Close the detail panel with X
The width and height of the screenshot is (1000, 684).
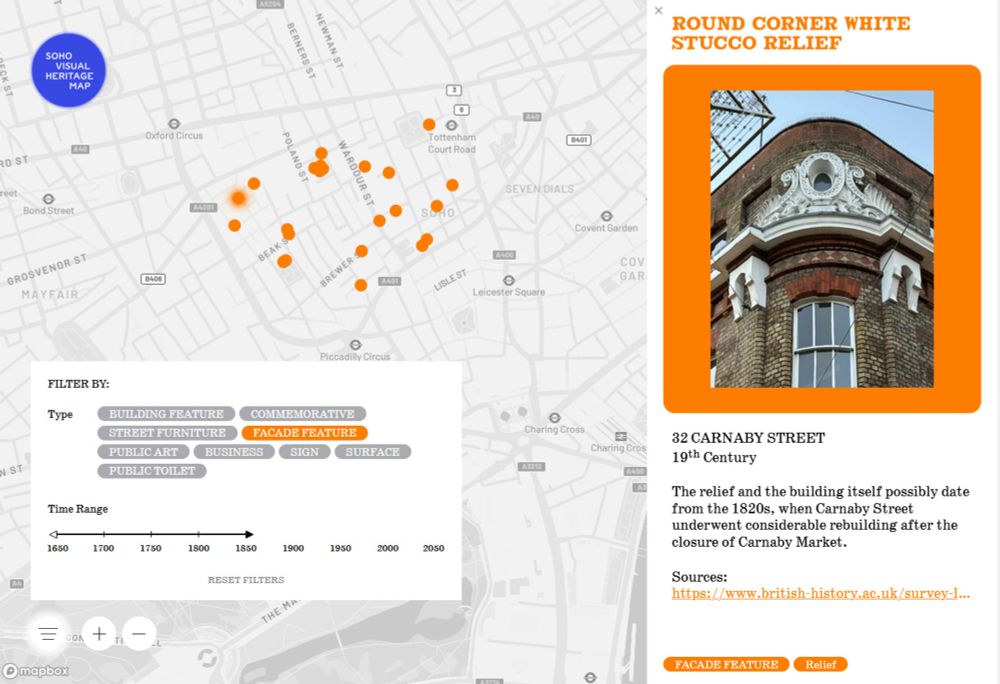(x=659, y=11)
